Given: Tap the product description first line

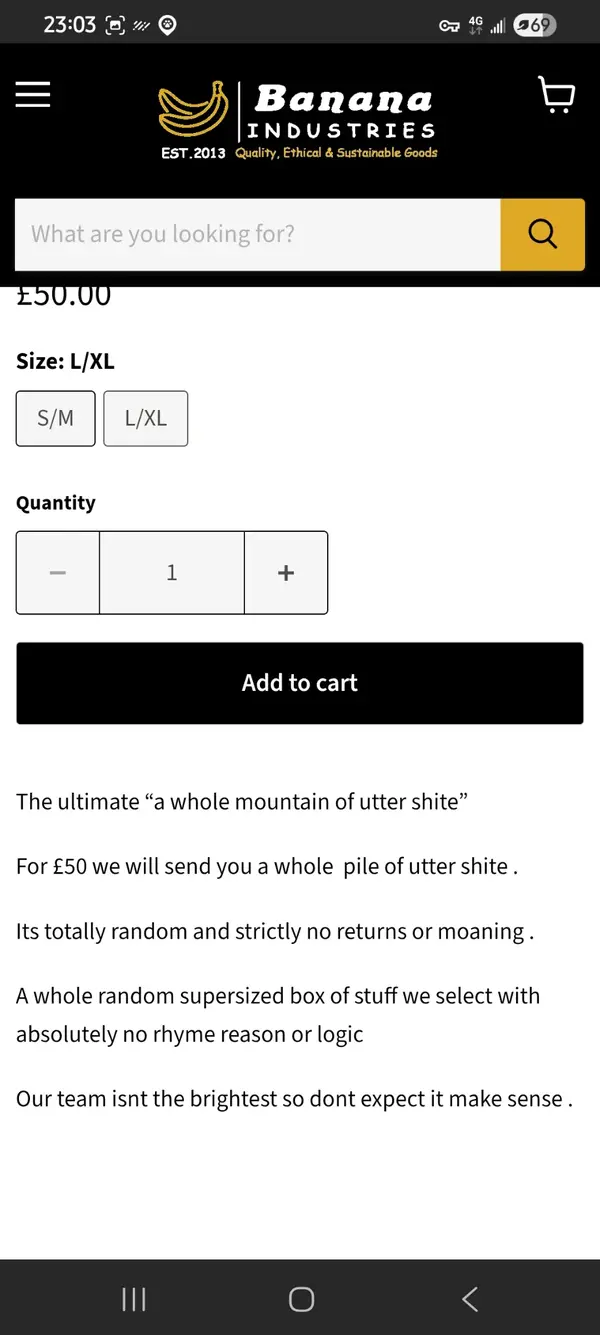Looking at the screenshot, I should pyautogui.click(x=242, y=802).
